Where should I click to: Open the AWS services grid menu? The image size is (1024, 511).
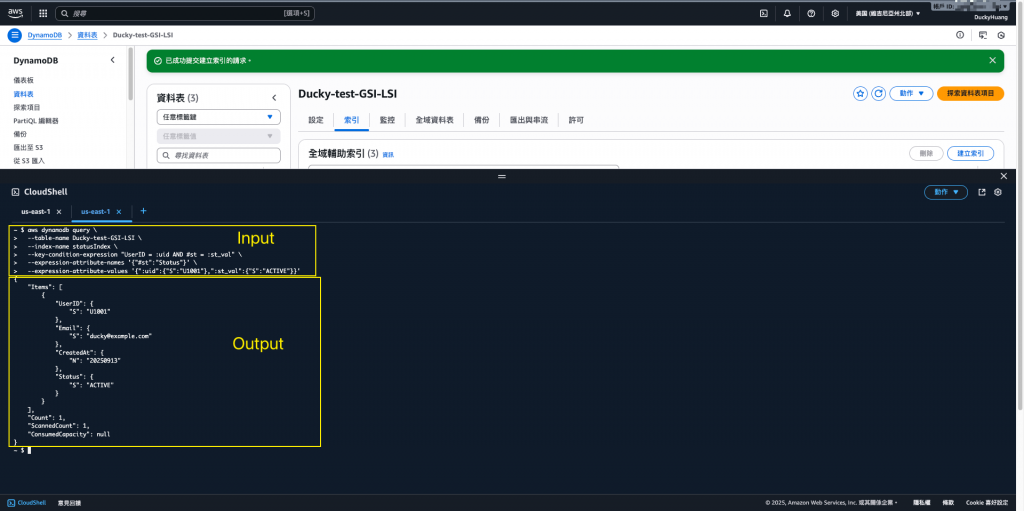click(x=43, y=13)
